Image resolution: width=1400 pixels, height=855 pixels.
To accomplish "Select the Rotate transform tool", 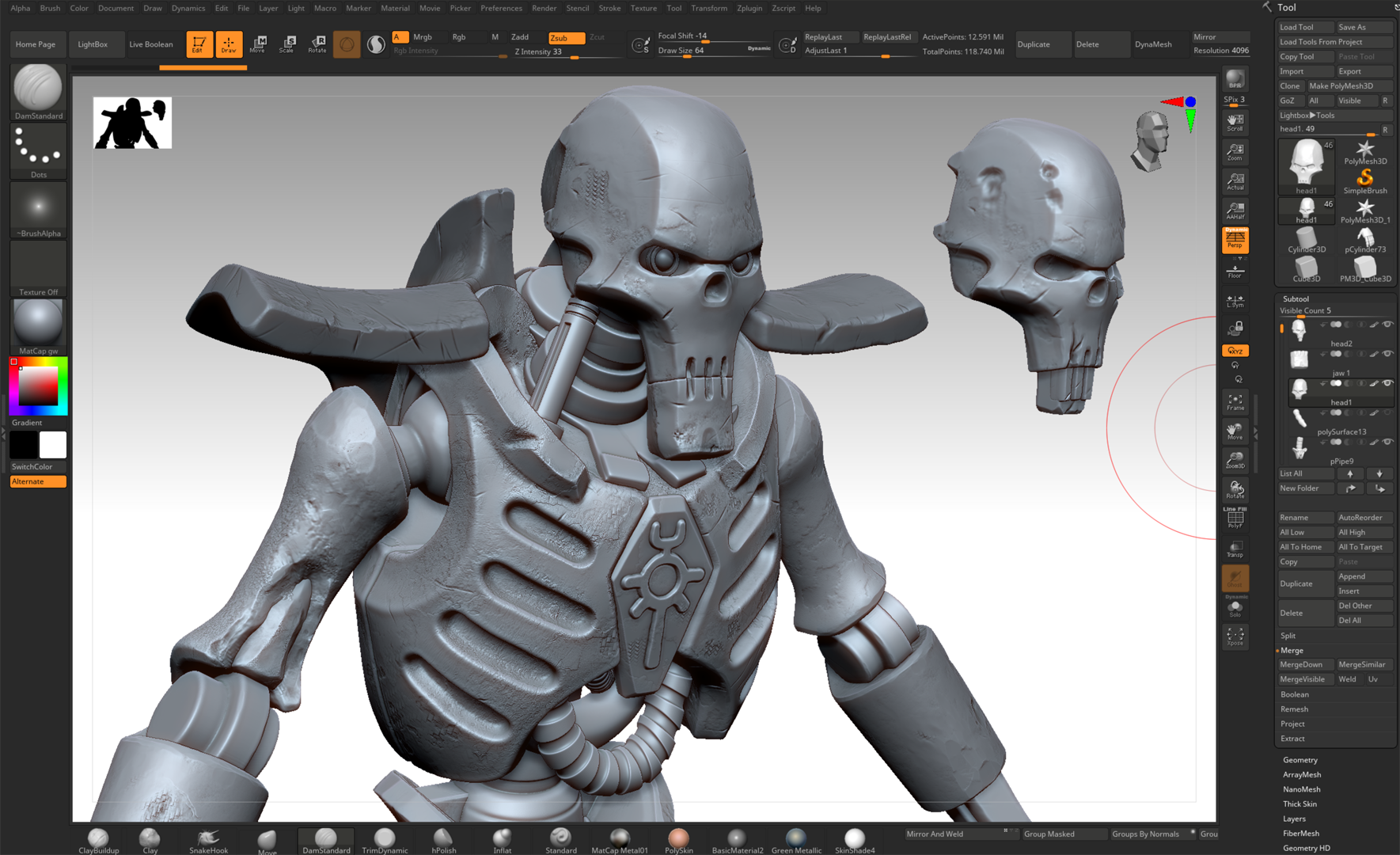I will [x=317, y=44].
